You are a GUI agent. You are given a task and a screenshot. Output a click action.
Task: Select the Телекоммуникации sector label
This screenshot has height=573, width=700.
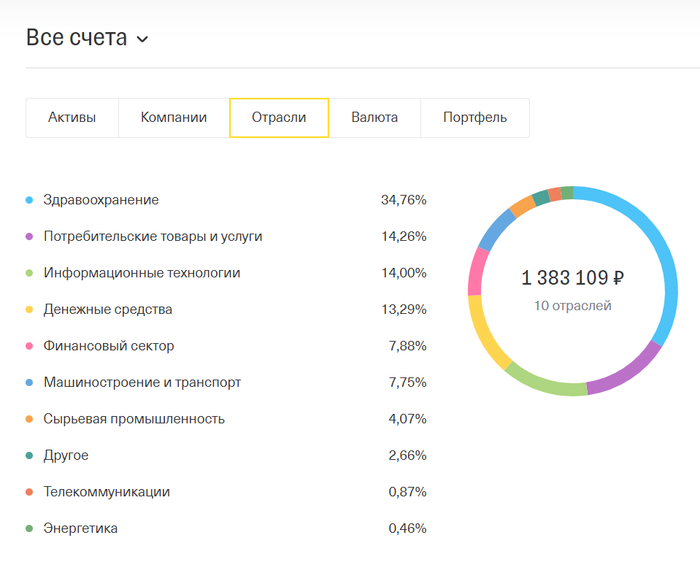106,492
